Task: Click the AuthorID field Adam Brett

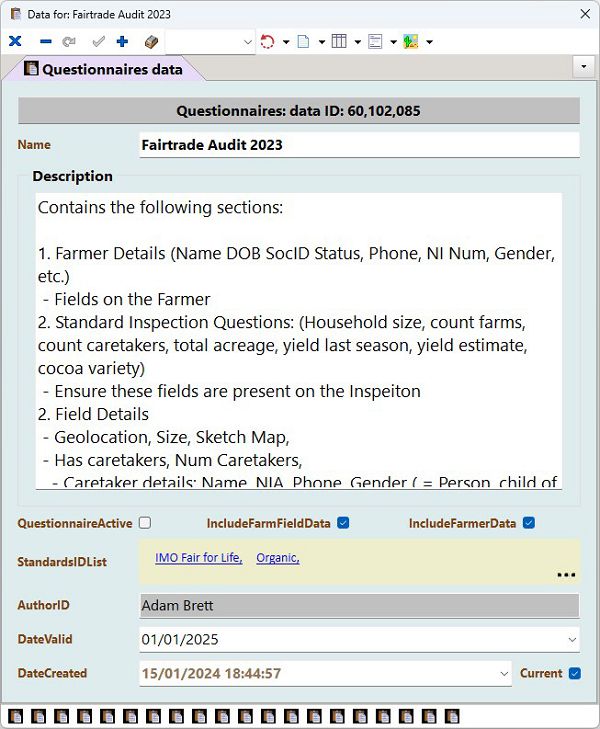Action: click(x=359, y=605)
